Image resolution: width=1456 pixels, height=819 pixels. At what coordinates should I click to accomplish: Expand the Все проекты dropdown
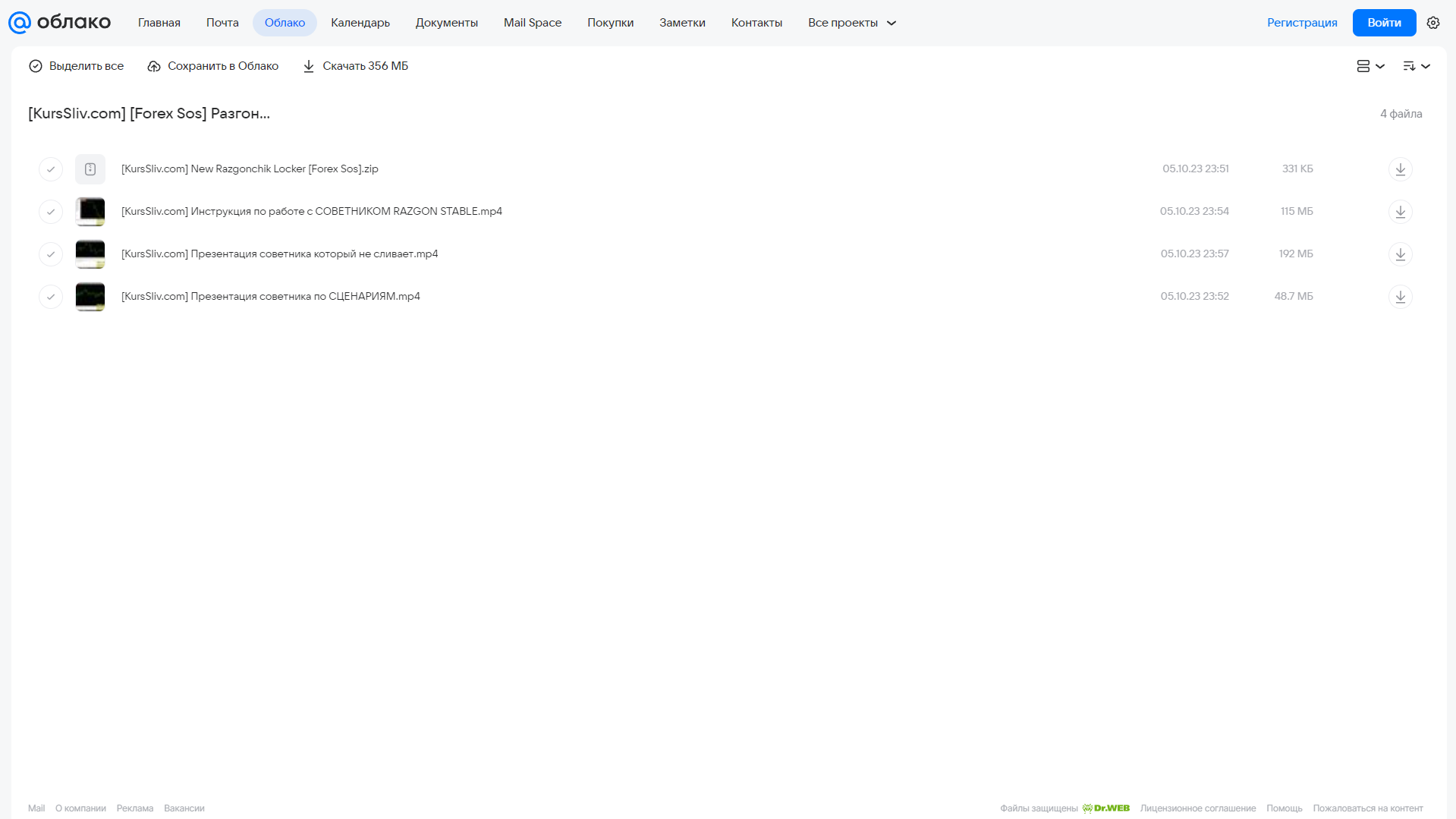[x=852, y=23]
